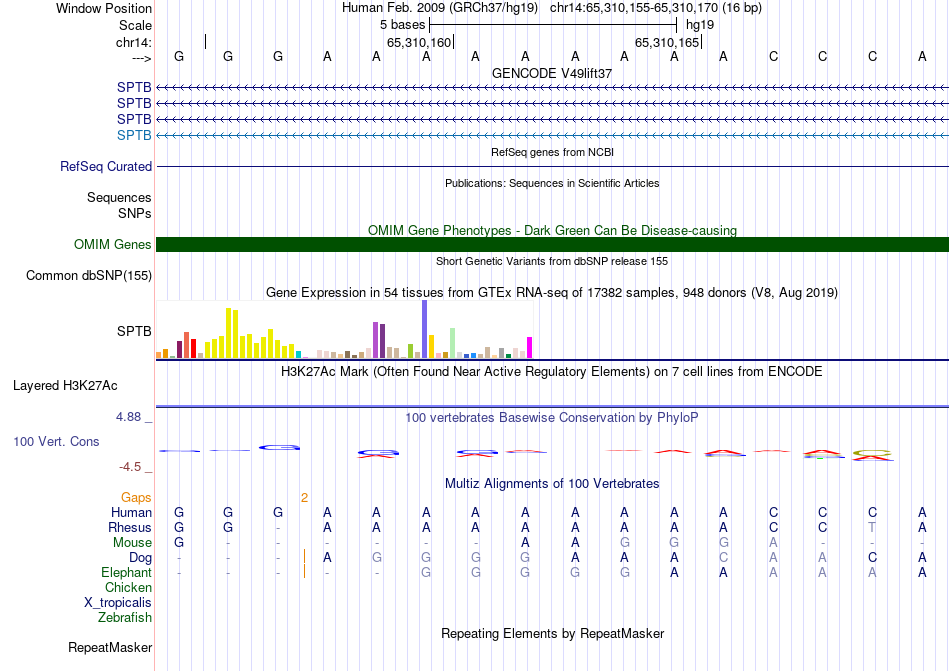Click the 4.88 PhyloP upper scale value
The width and height of the screenshot is (950, 671).
128,417
